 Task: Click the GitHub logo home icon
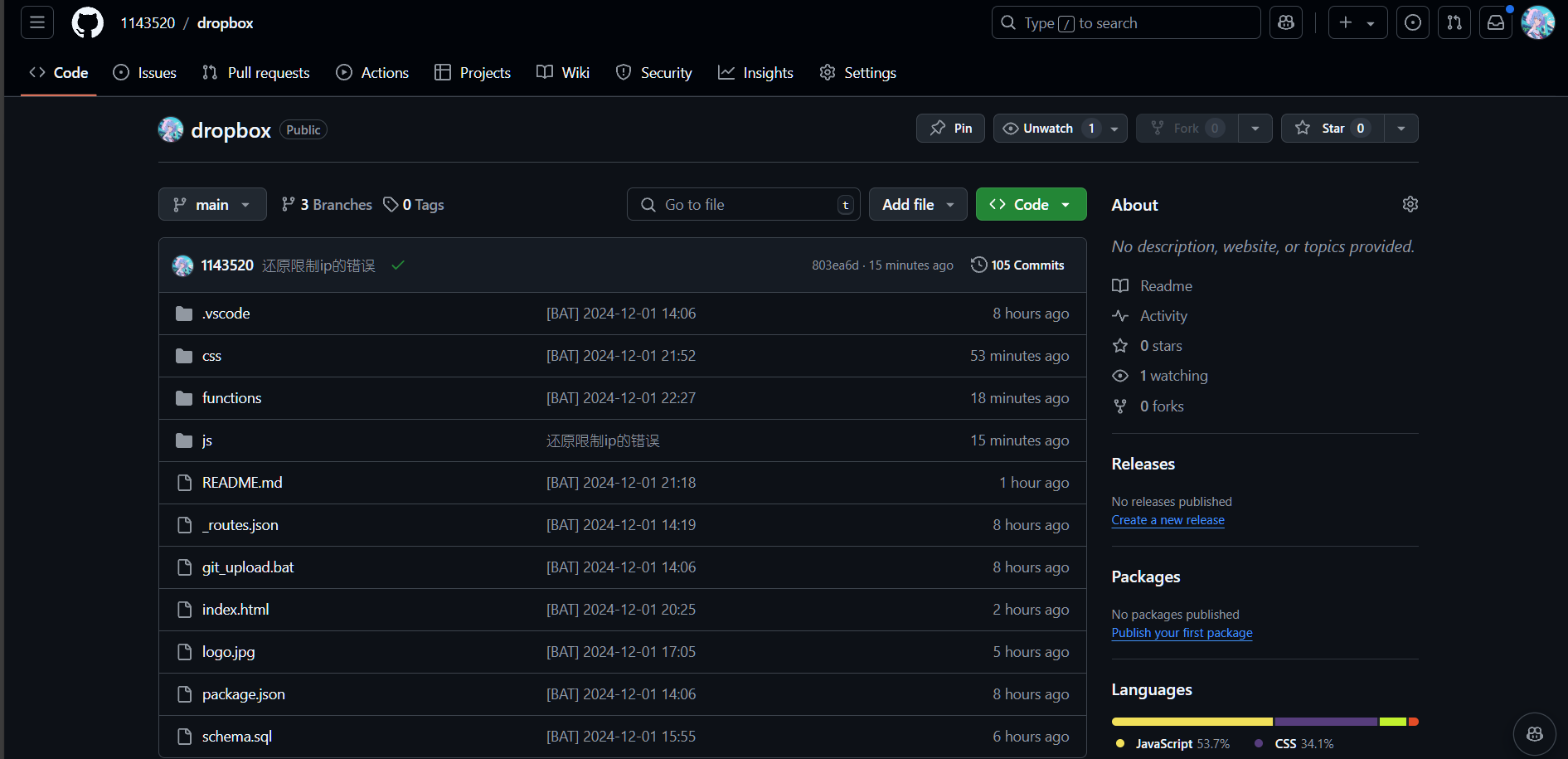(87, 22)
